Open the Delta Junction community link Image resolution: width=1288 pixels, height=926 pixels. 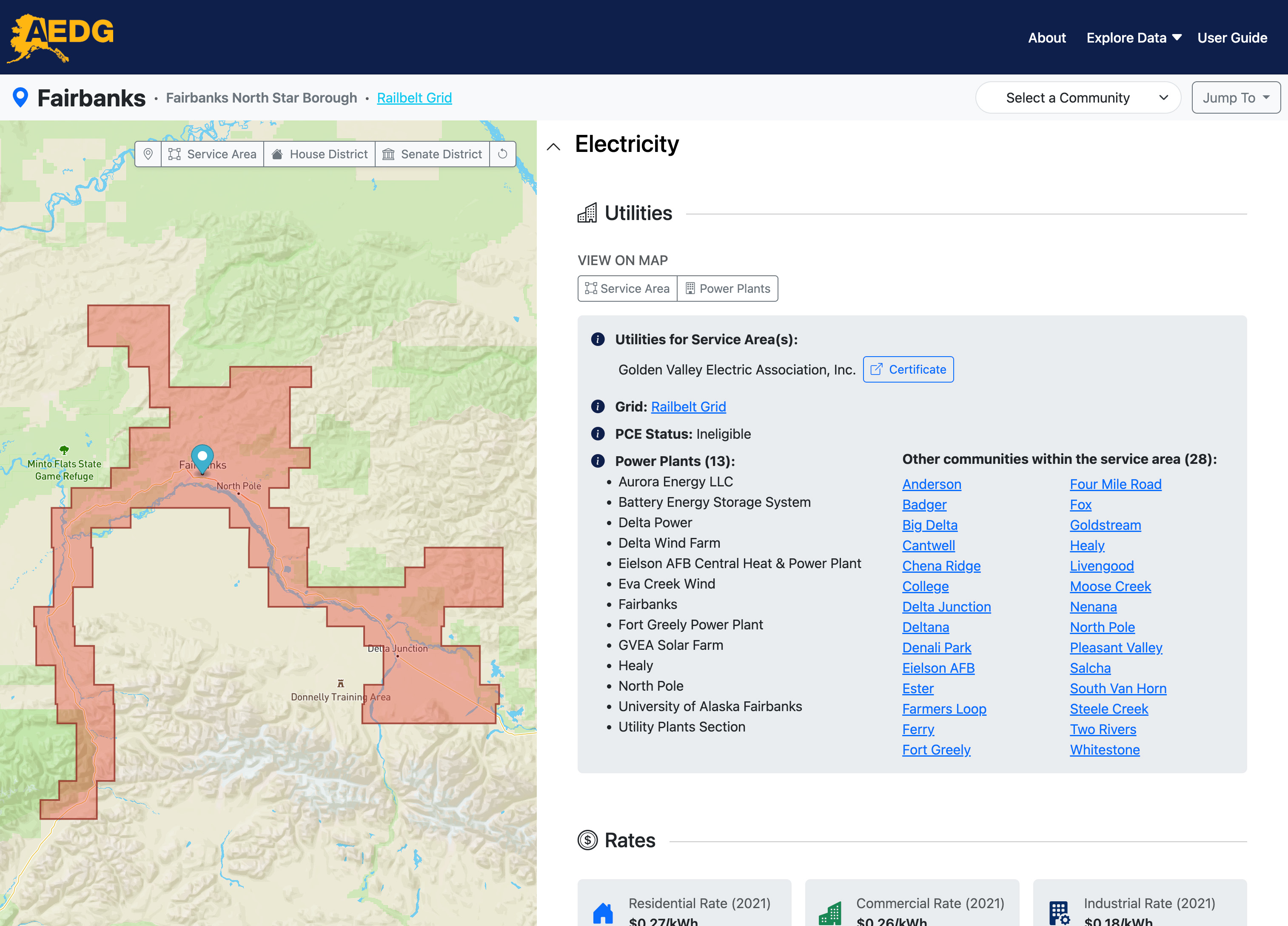coord(946,607)
